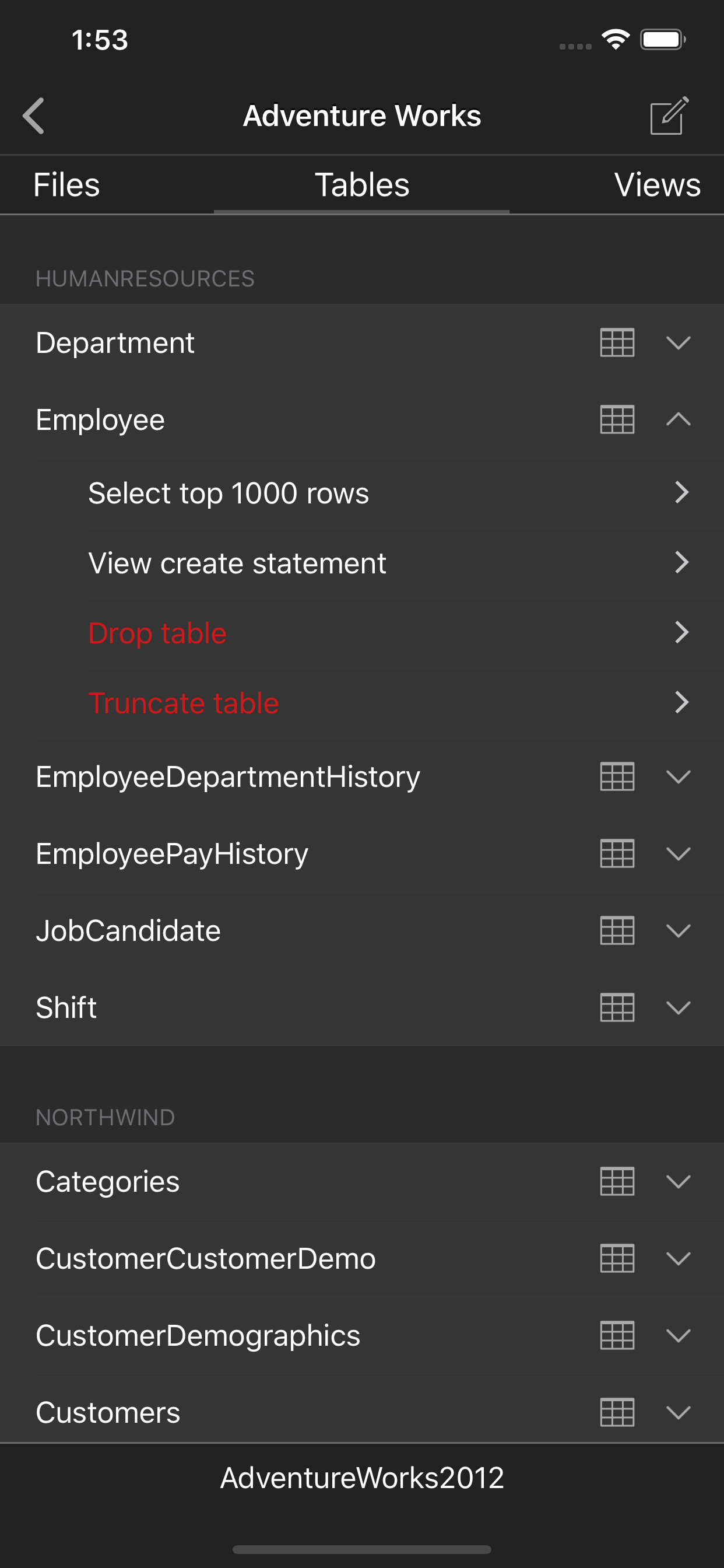Expand CustomerCustomerDemo table options
This screenshot has width=724, height=1568.
pyautogui.click(x=678, y=1258)
